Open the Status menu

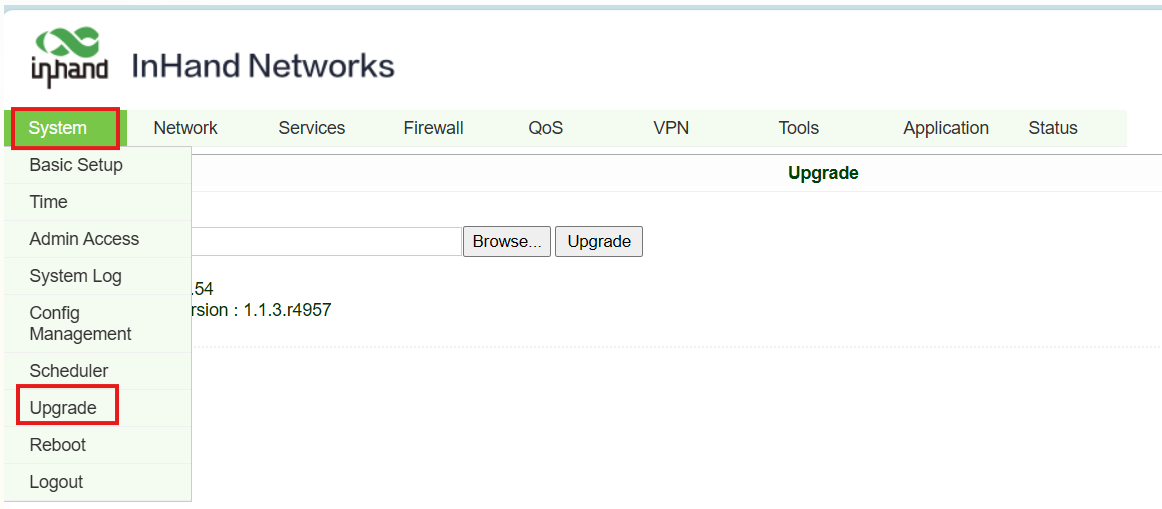pyautogui.click(x=1052, y=128)
